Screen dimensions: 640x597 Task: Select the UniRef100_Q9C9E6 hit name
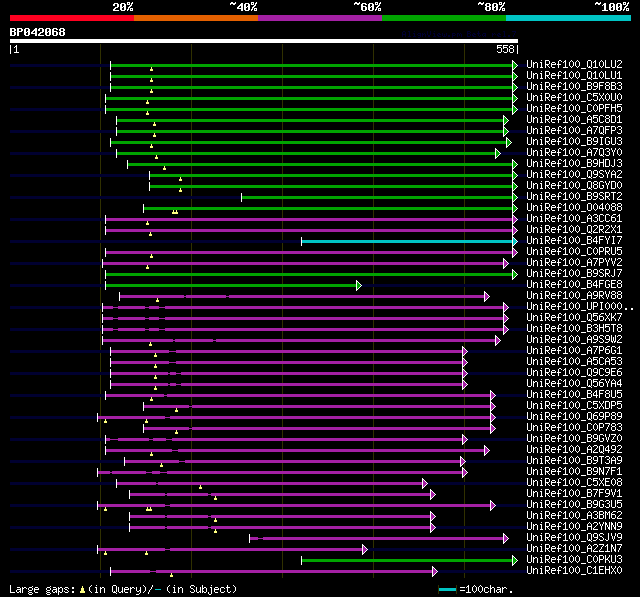[x=574, y=373]
